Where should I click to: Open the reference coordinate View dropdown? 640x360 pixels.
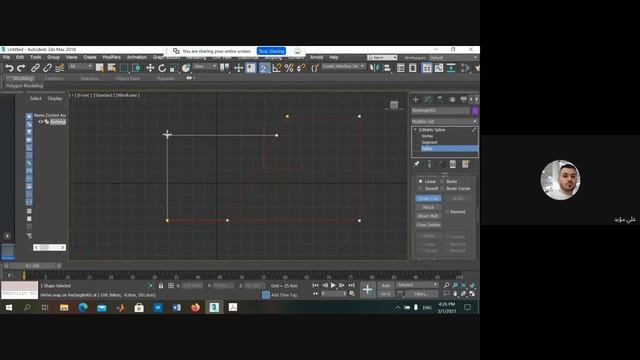(205, 67)
